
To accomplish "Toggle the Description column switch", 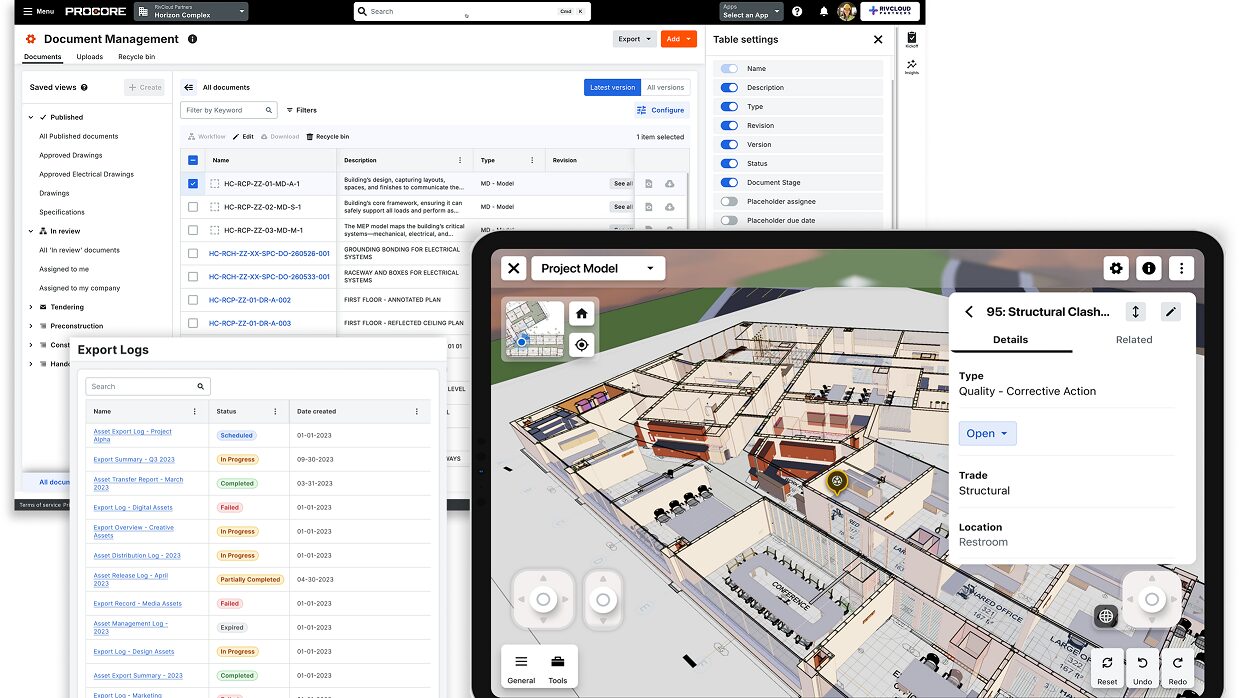I will click(729, 88).
